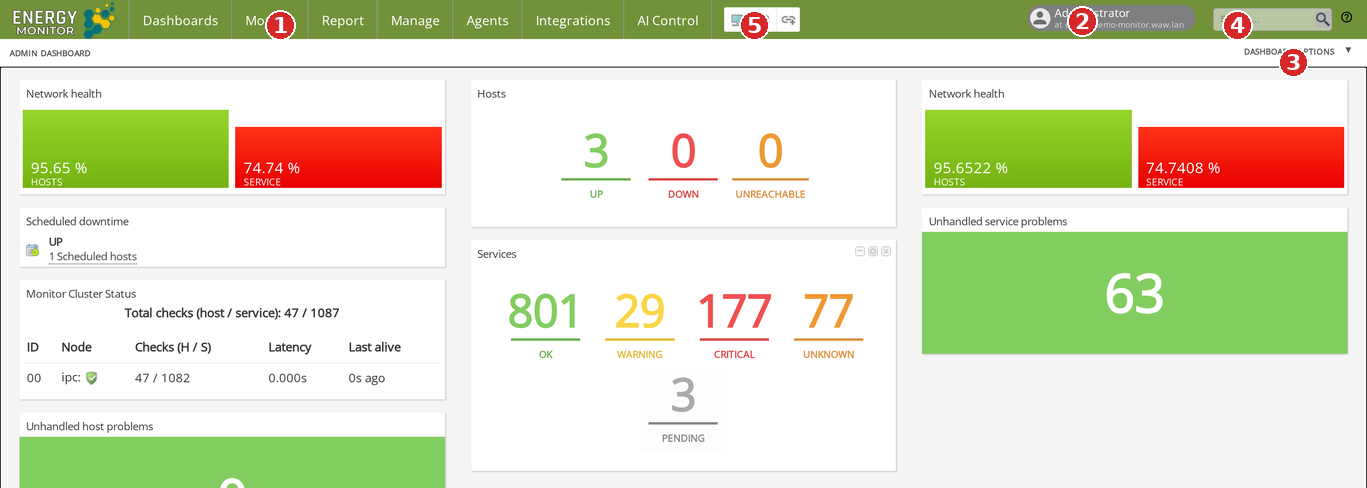This screenshot has width=1367, height=488.
Task: Click the Total checks 47 / 1087 text
Action: pyautogui.click(x=232, y=313)
